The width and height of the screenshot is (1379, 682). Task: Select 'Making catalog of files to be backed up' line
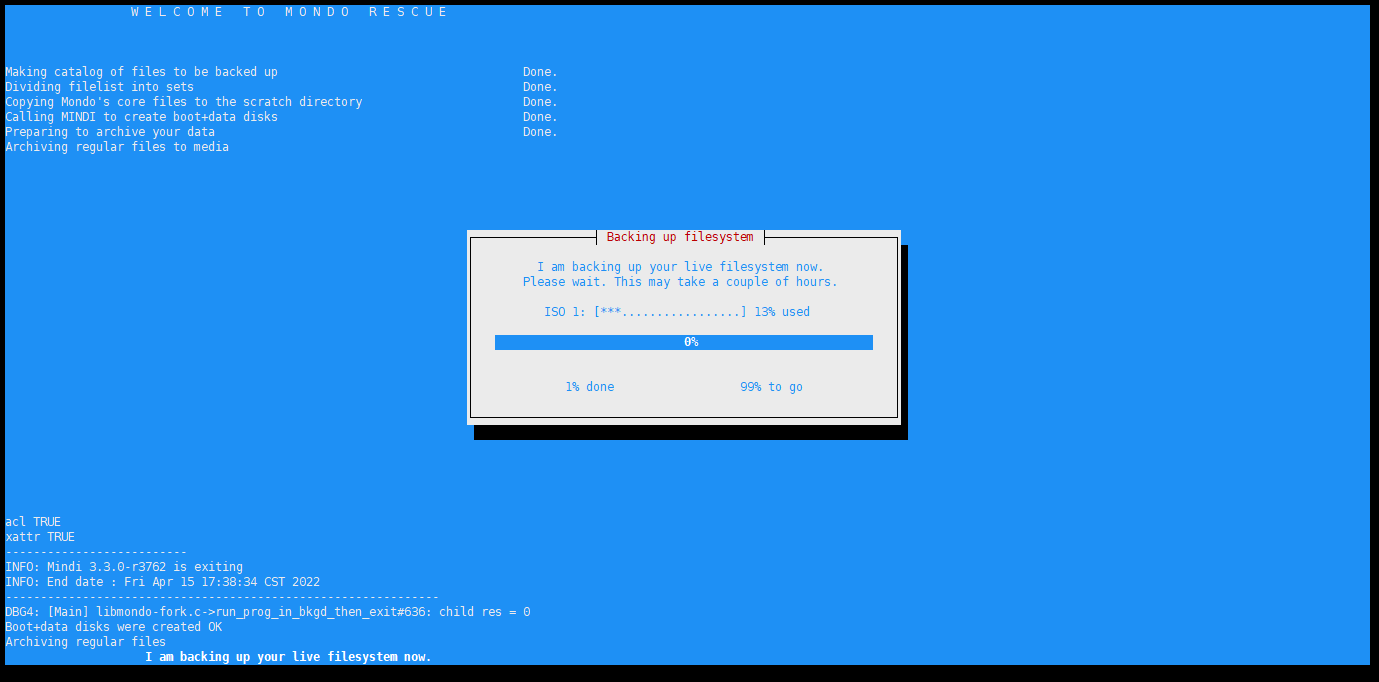click(x=141, y=72)
